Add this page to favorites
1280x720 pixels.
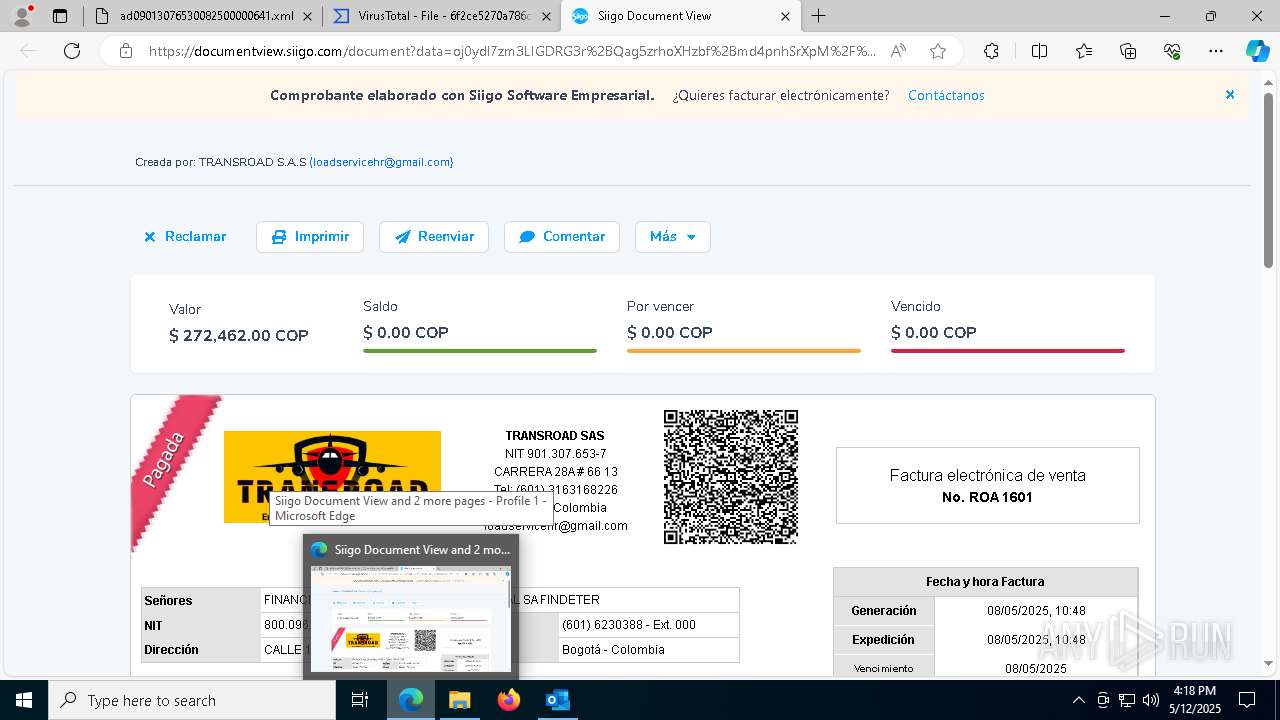pos(937,51)
